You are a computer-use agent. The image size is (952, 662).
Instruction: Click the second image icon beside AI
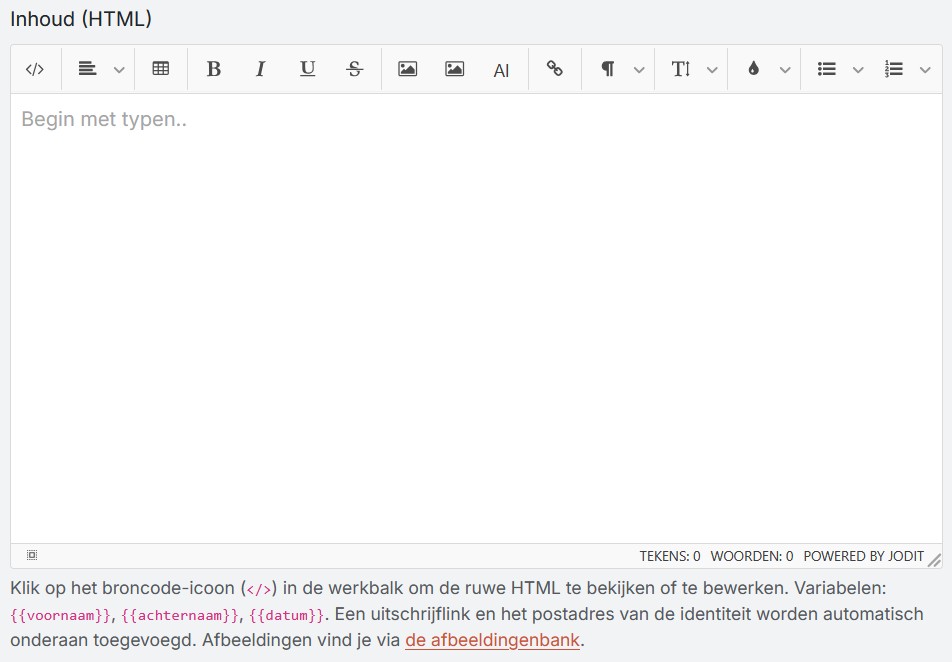pos(455,69)
